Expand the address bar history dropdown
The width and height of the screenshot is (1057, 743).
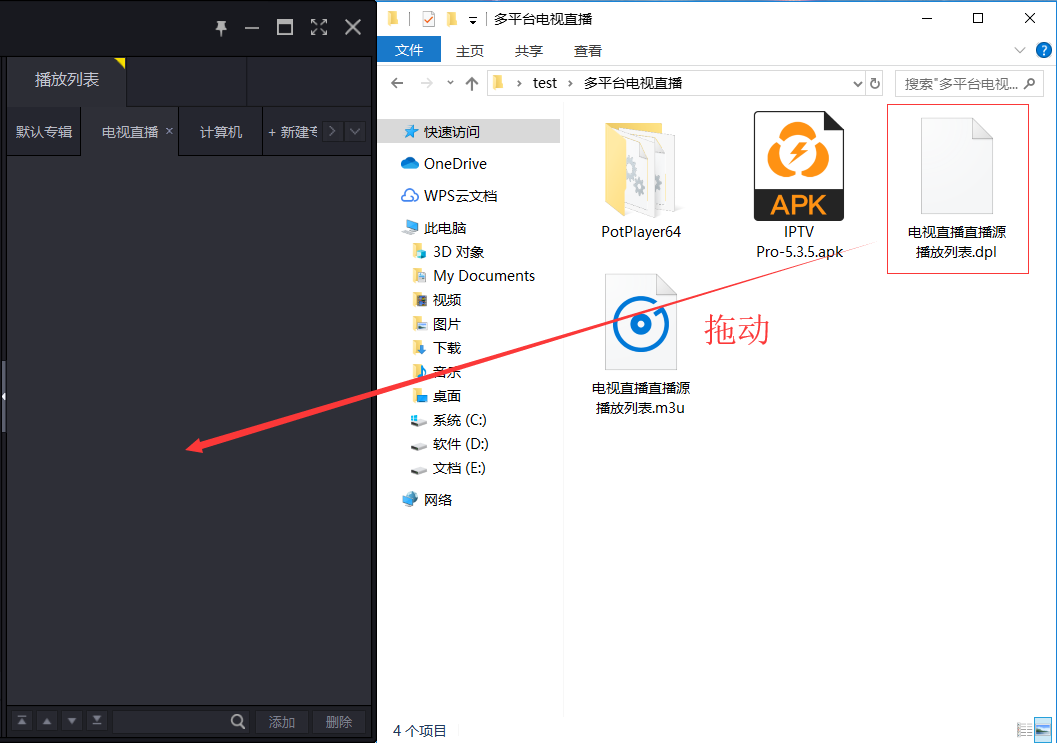pyautogui.click(x=857, y=83)
